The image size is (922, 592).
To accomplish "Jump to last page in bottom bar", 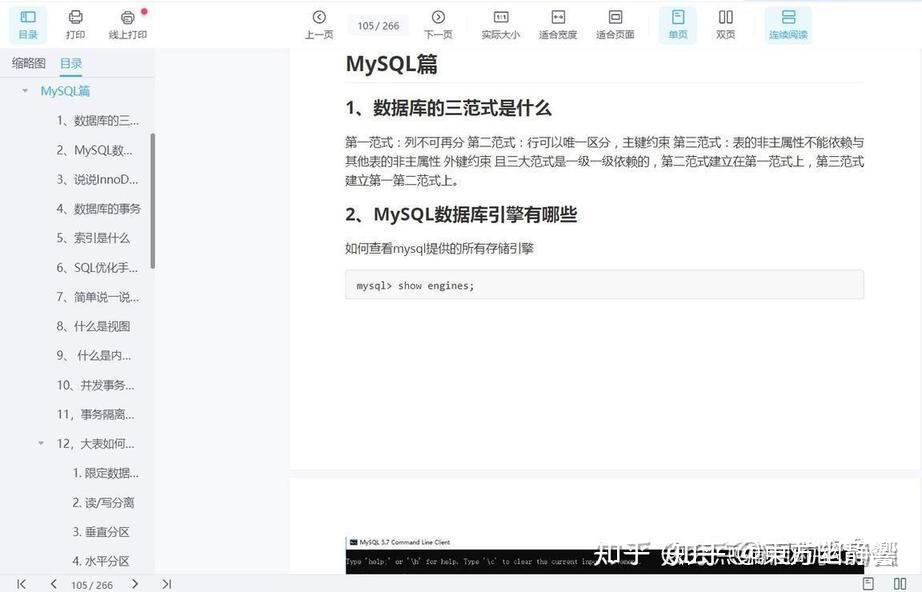I will click(x=166, y=584).
